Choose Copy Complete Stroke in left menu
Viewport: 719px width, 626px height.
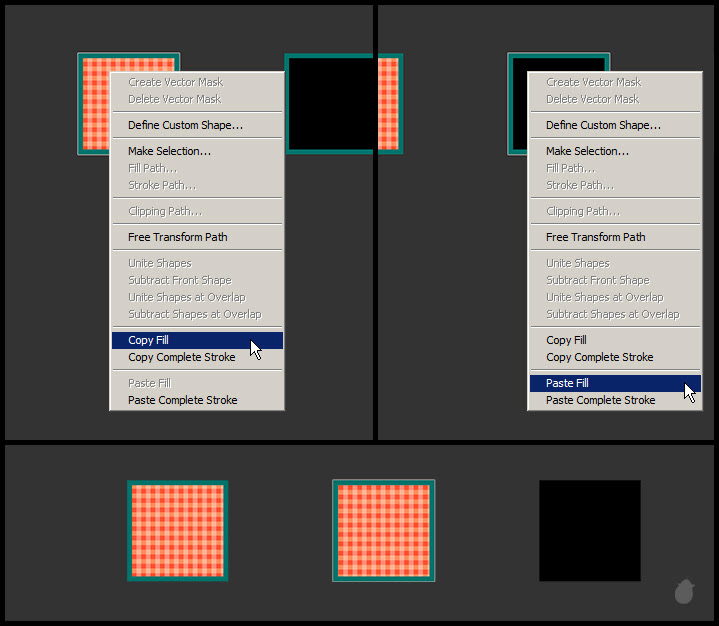pyautogui.click(x=197, y=357)
